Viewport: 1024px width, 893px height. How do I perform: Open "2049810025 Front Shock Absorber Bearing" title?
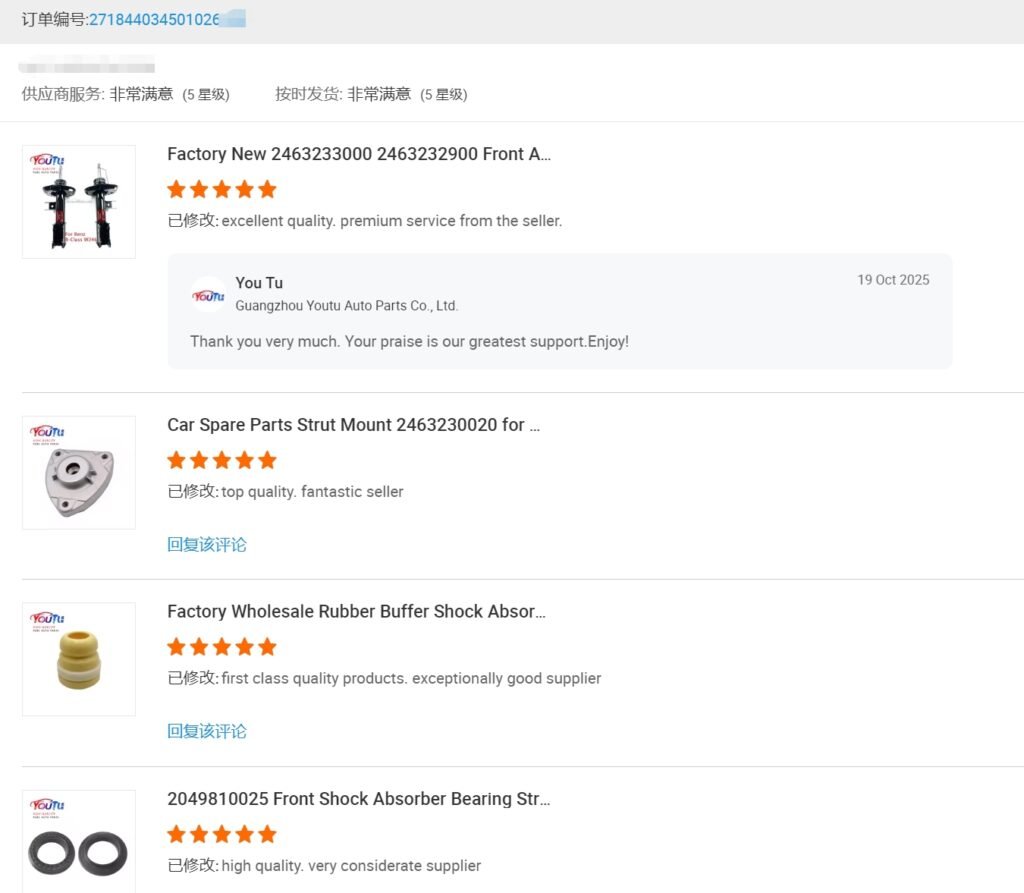pos(358,799)
